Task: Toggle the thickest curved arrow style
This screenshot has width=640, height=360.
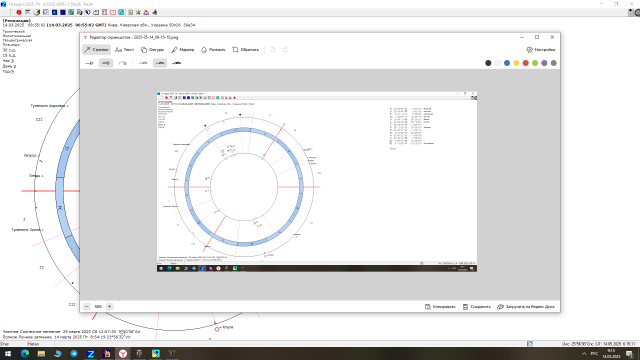Action: pos(177,63)
